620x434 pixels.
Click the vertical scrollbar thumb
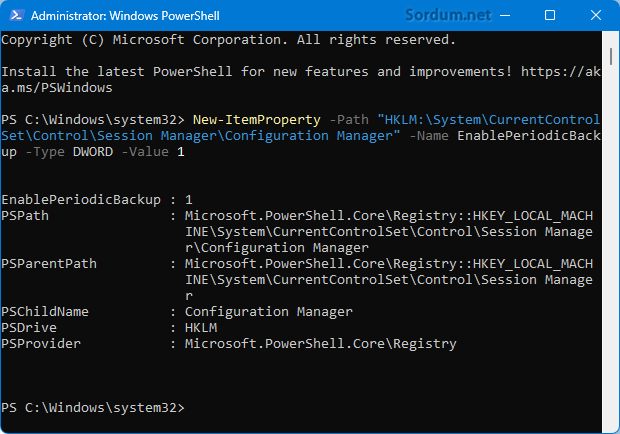pos(611,57)
